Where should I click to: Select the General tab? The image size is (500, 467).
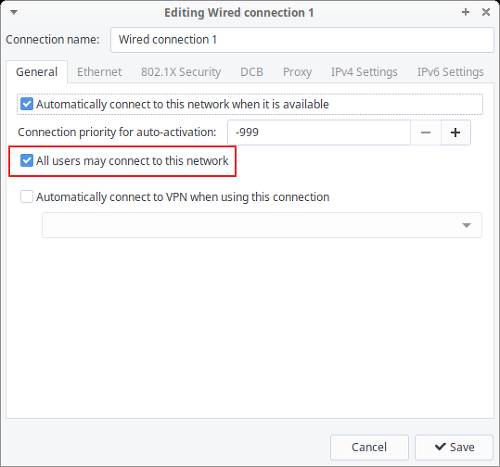pos(37,72)
